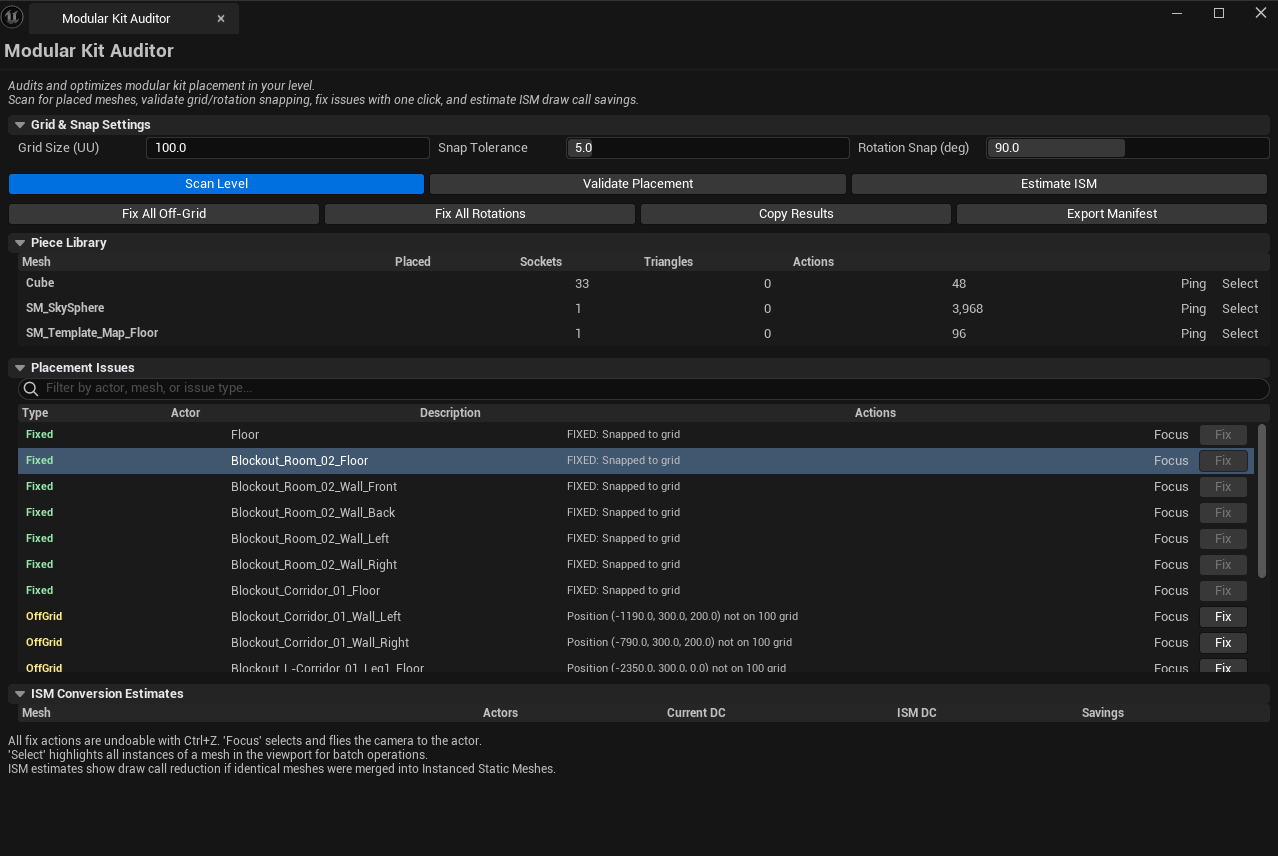The width and height of the screenshot is (1278, 856).
Task: Fix Blockout_Corridor_01_Wall_Left off-grid issue
Action: click(x=1223, y=617)
